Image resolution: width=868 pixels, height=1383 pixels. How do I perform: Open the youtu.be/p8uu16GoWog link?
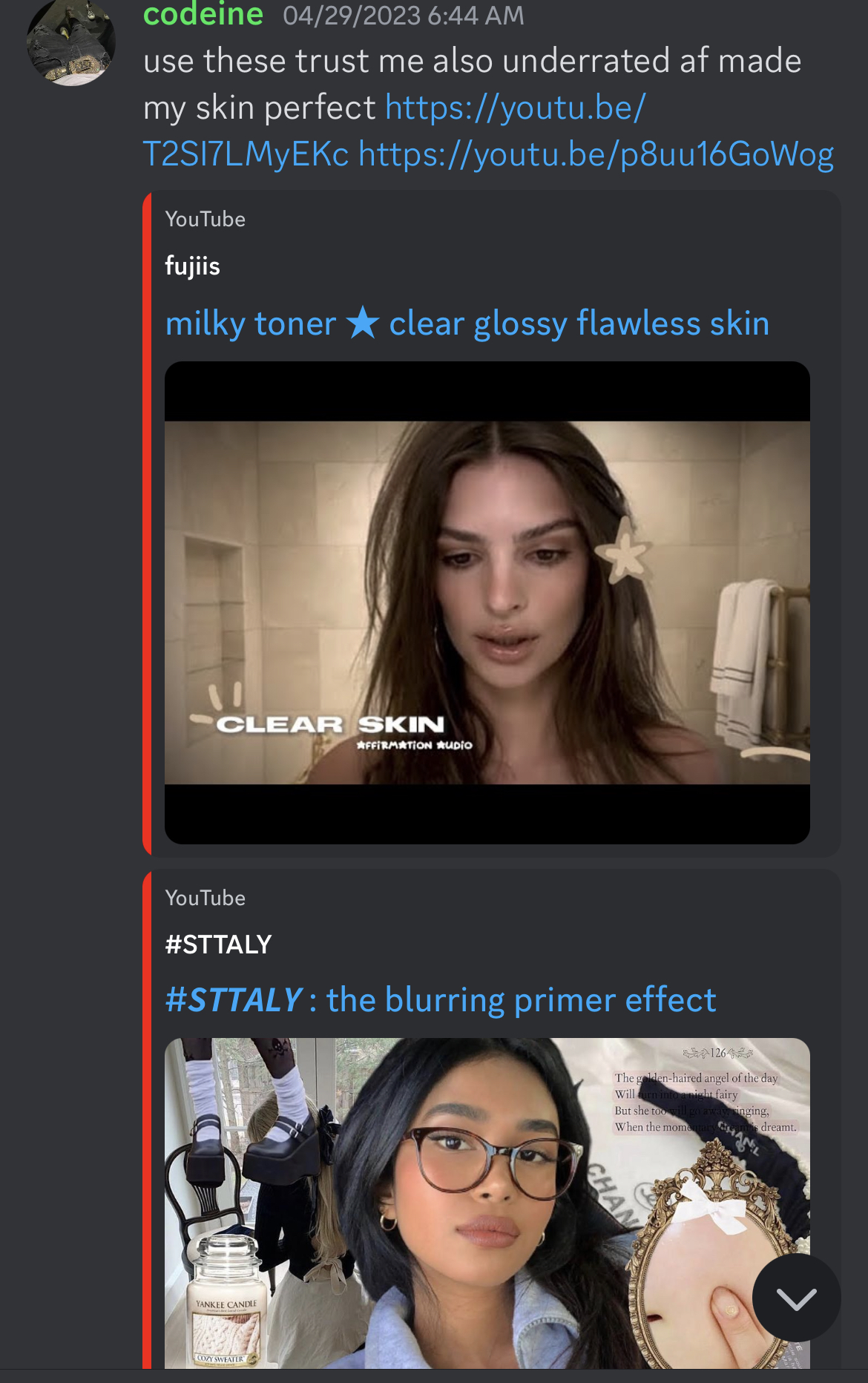(596, 154)
